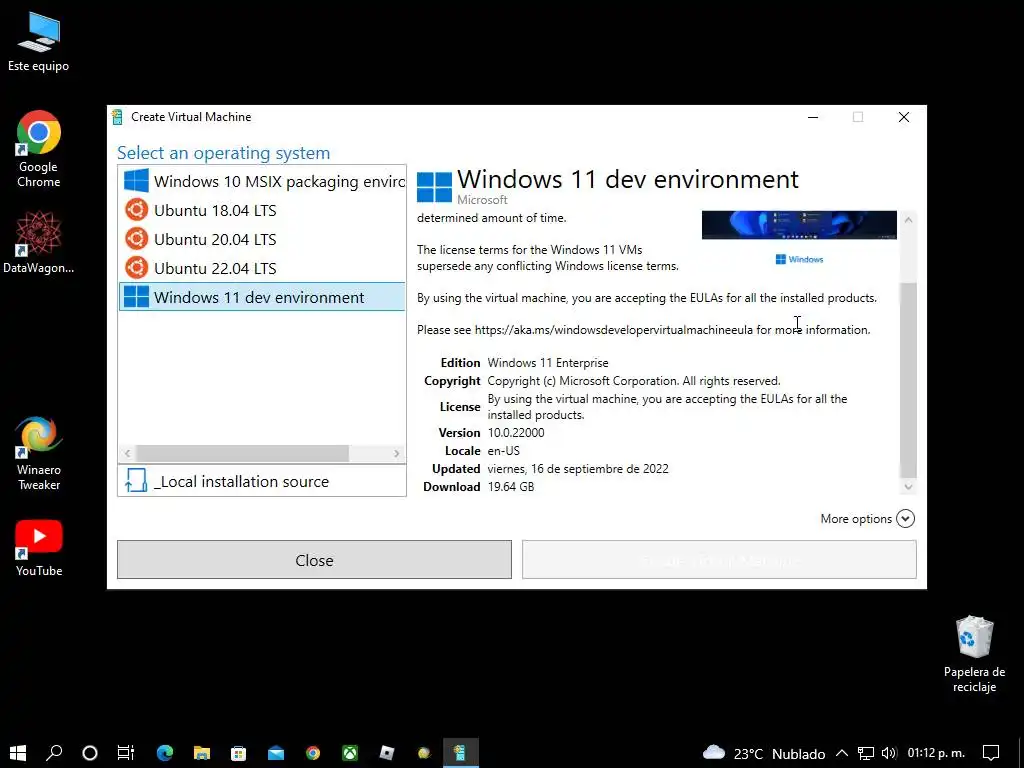1024x768 pixels.
Task: Open YouTube desktop shortcut
Action: [x=39, y=549]
